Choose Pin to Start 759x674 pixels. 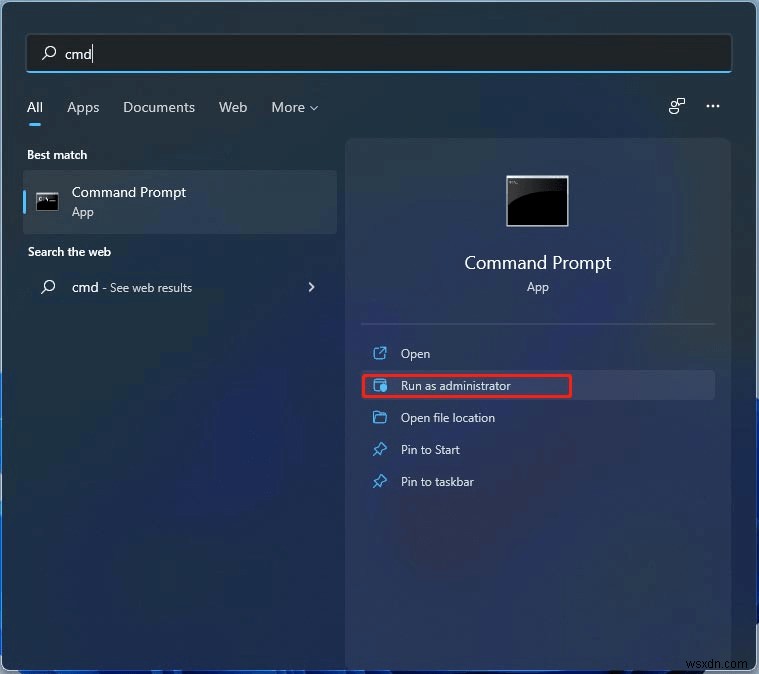(538, 450)
